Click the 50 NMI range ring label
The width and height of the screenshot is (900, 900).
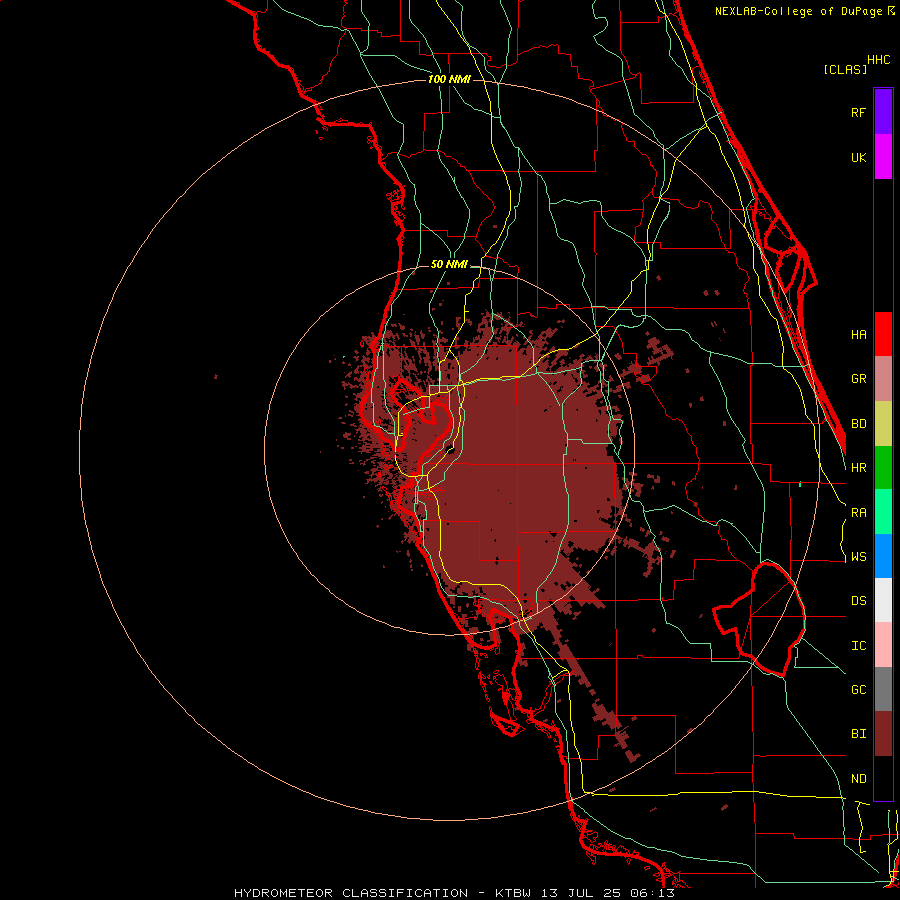[449, 264]
